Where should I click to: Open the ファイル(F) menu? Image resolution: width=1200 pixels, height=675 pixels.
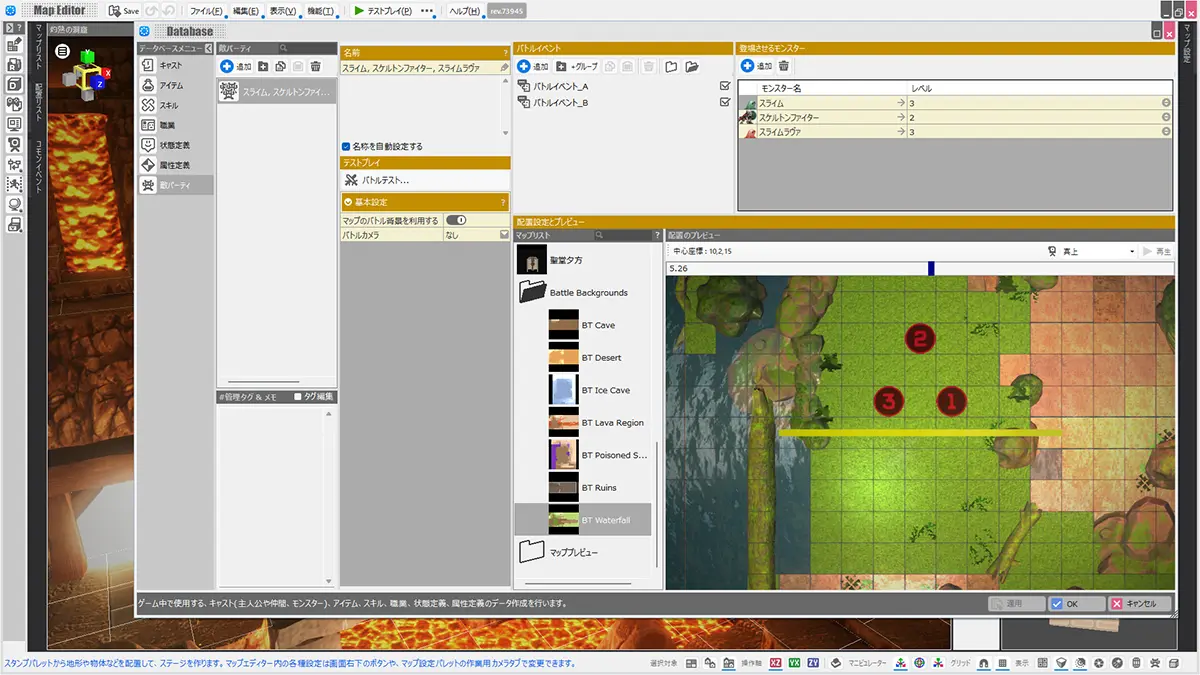click(206, 11)
